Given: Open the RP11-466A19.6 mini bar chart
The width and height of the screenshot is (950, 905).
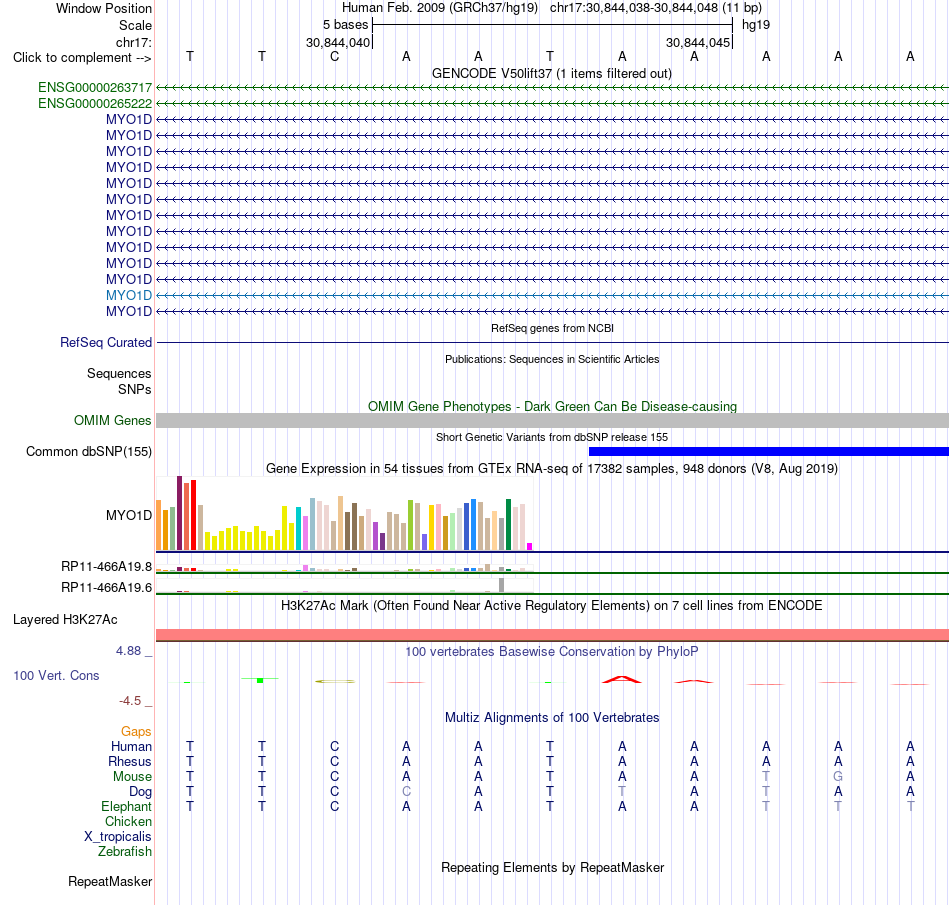Looking at the screenshot, I should point(344,586).
